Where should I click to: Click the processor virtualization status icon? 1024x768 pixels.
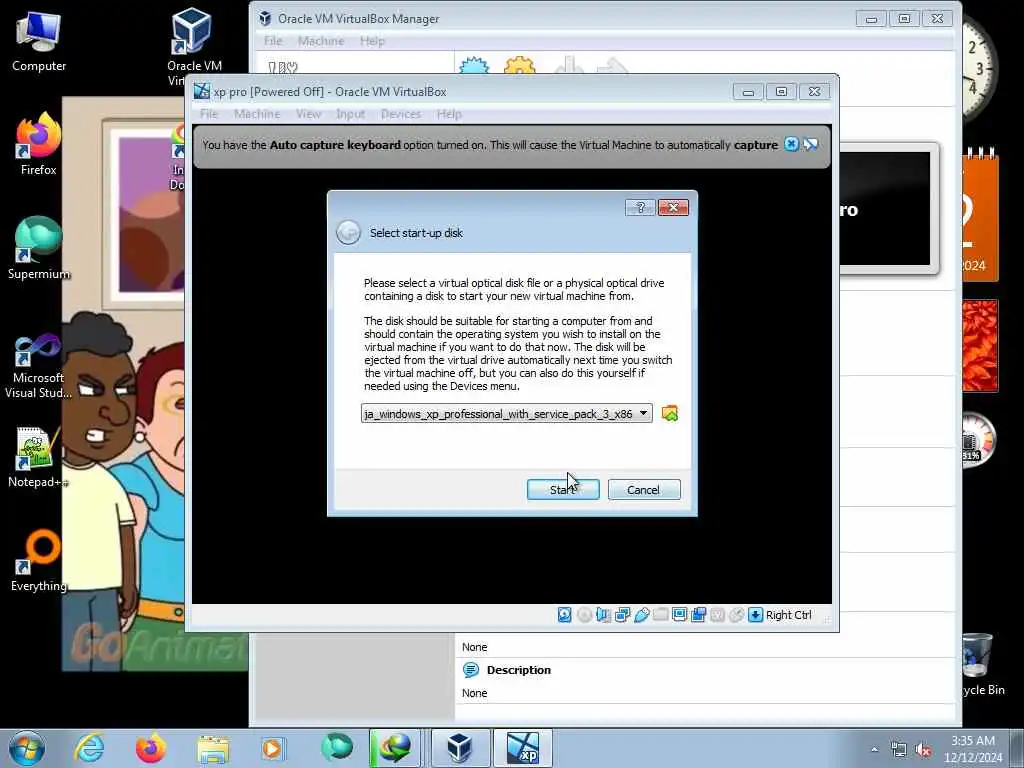[717, 615]
